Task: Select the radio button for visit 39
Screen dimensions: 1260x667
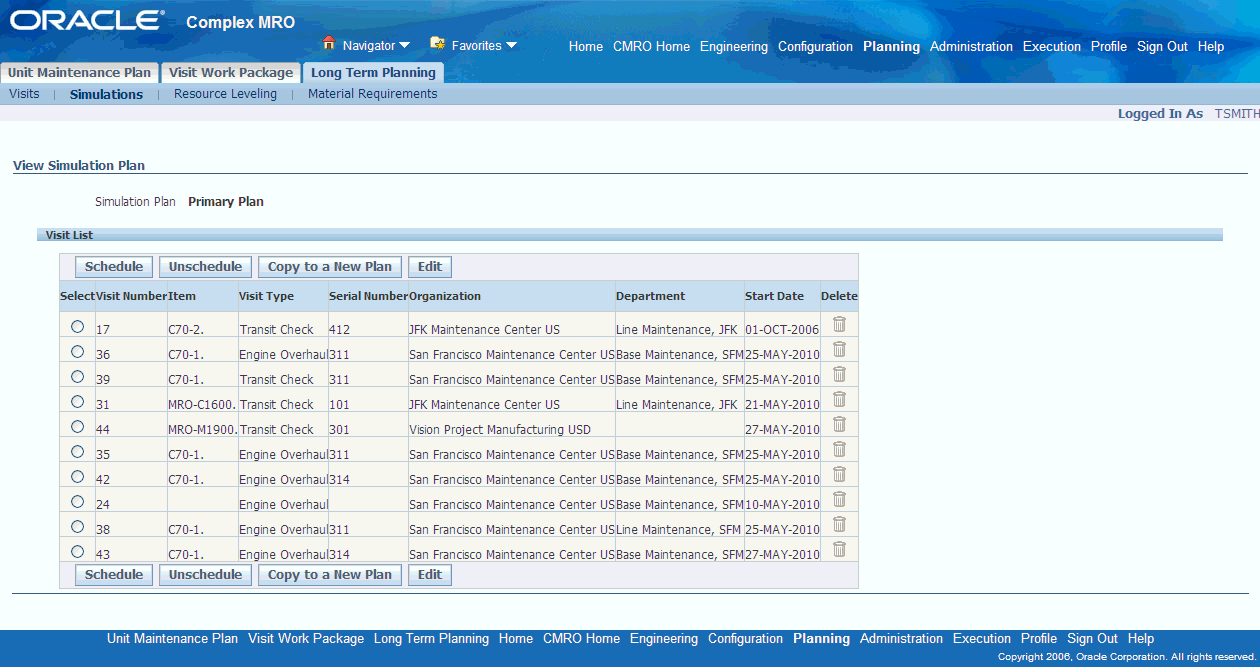Action: coord(77,377)
